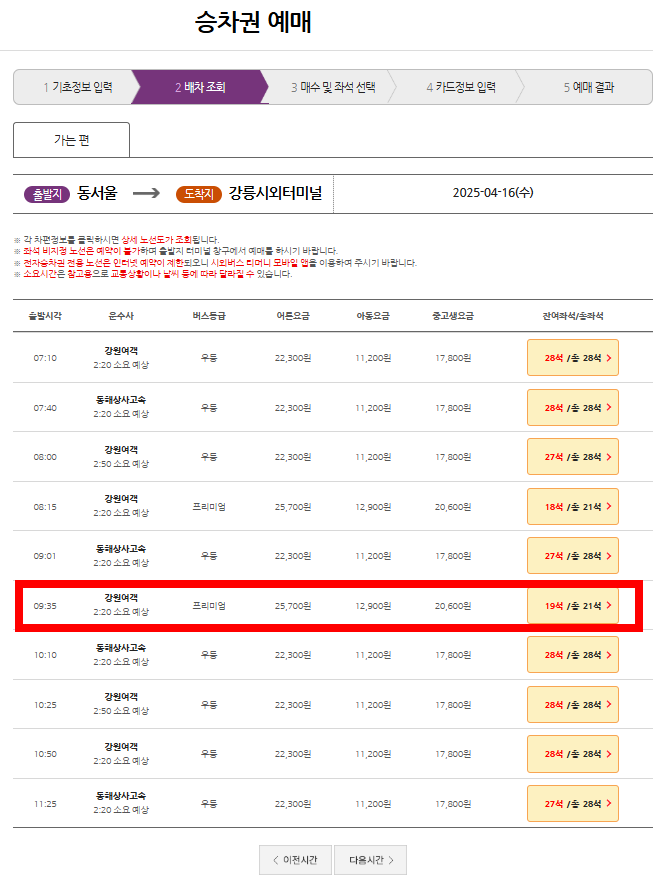This screenshot has height=882, width=660.
Task: Select the 07:10 bus 28석 seat button
Action: [x=573, y=358]
